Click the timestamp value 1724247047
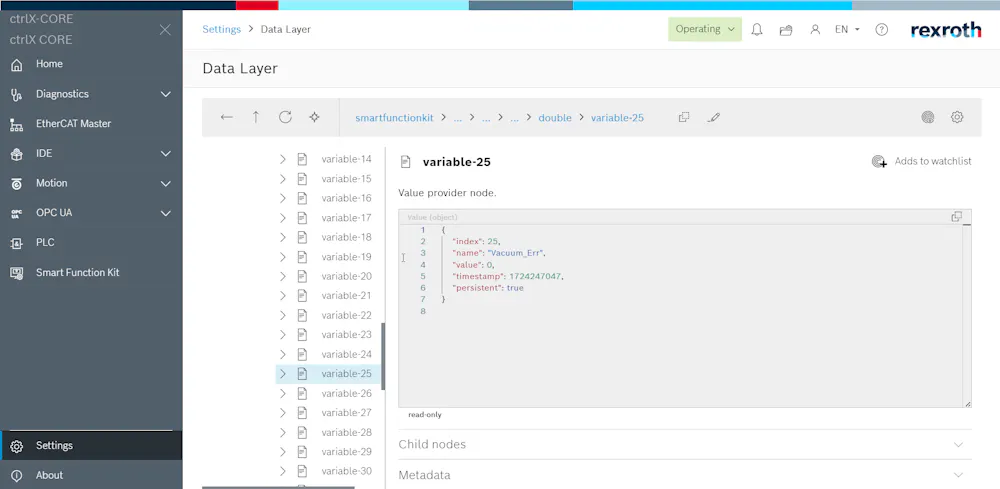Viewport: 1000px width, 489px height. click(536, 276)
